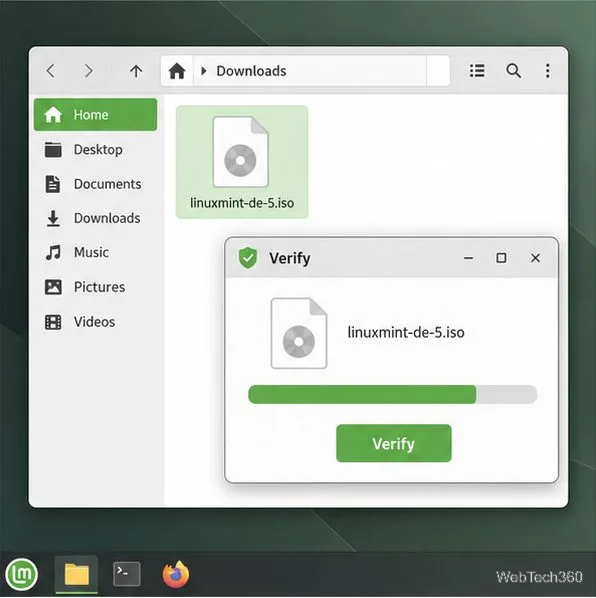Go back with the left arrow button
This screenshot has width=596, height=598.
click(50, 71)
